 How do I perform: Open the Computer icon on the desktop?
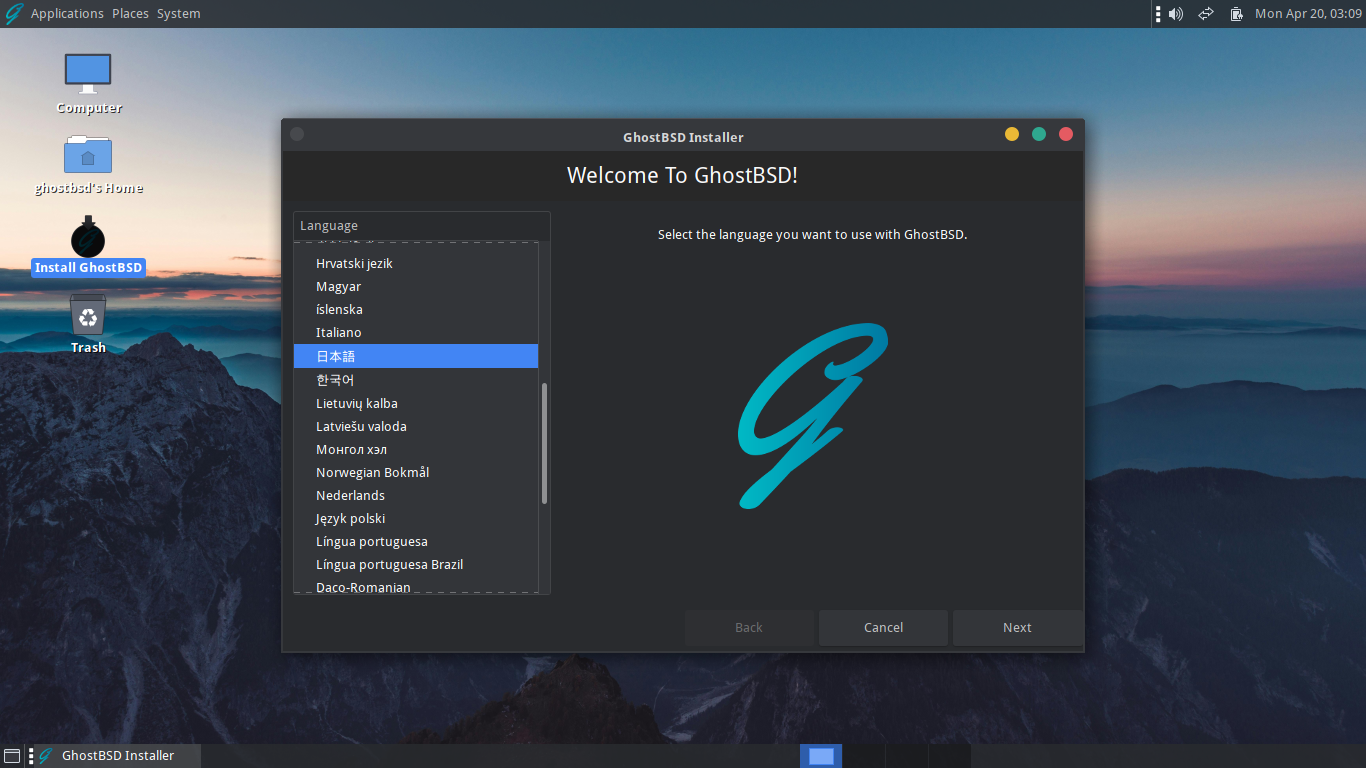click(88, 75)
